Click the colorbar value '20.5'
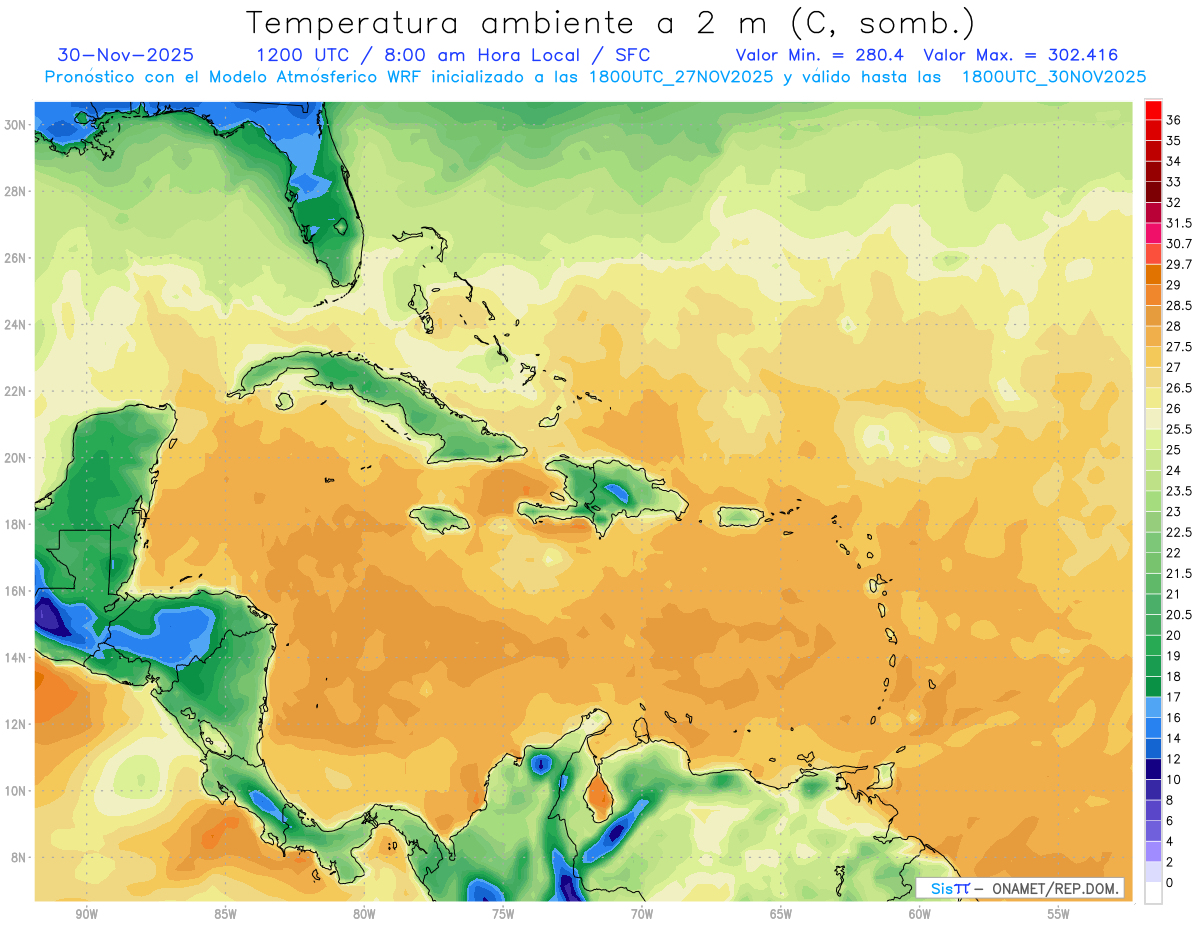The width and height of the screenshot is (1200, 927). point(1179,614)
